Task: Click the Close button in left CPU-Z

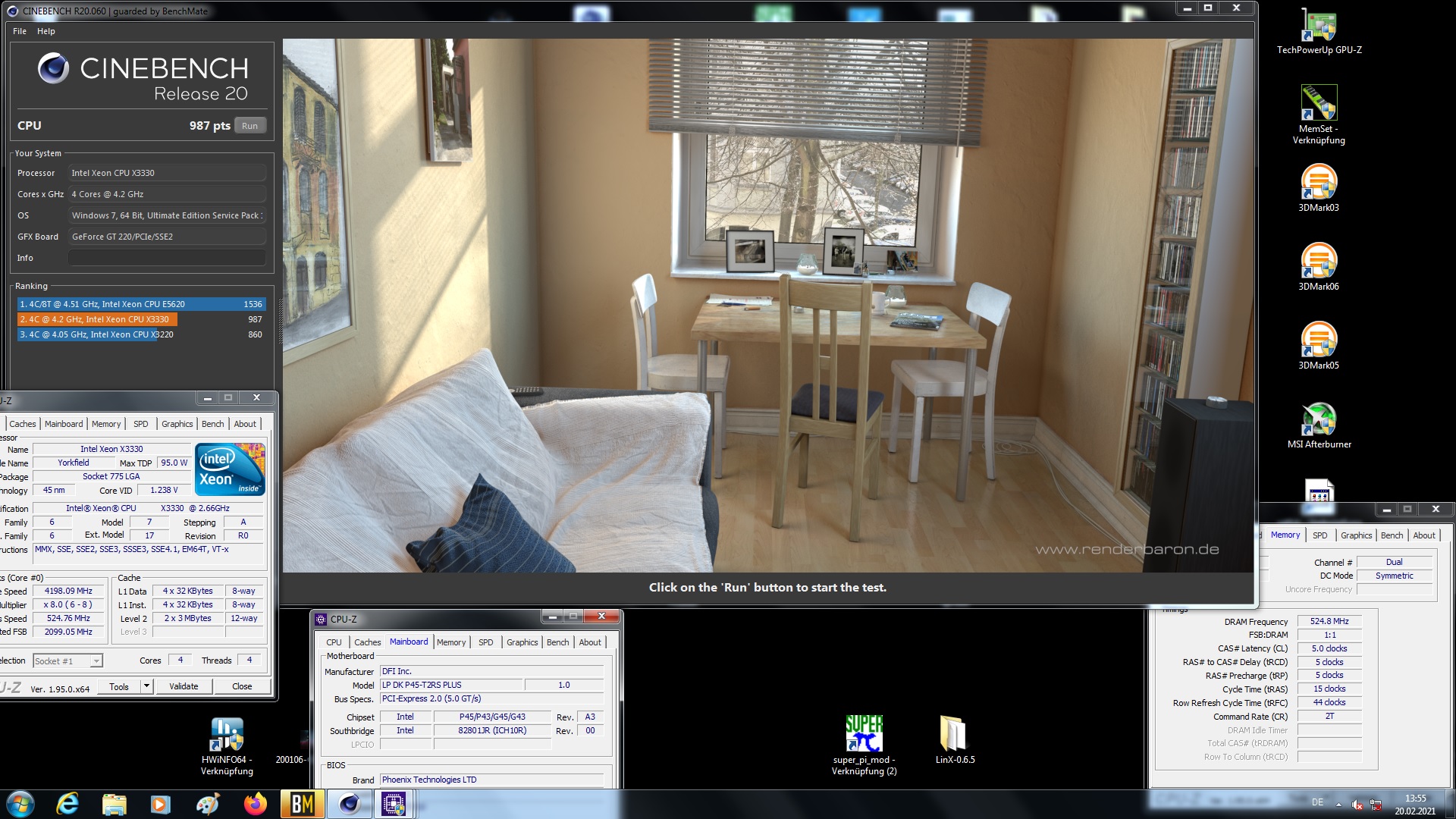Action: (x=242, y=686)
